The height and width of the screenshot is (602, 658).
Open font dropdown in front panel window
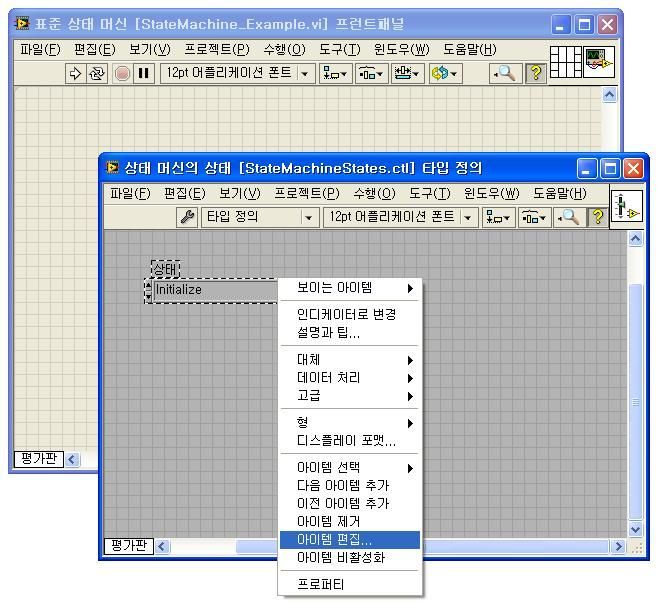point(238,73)
